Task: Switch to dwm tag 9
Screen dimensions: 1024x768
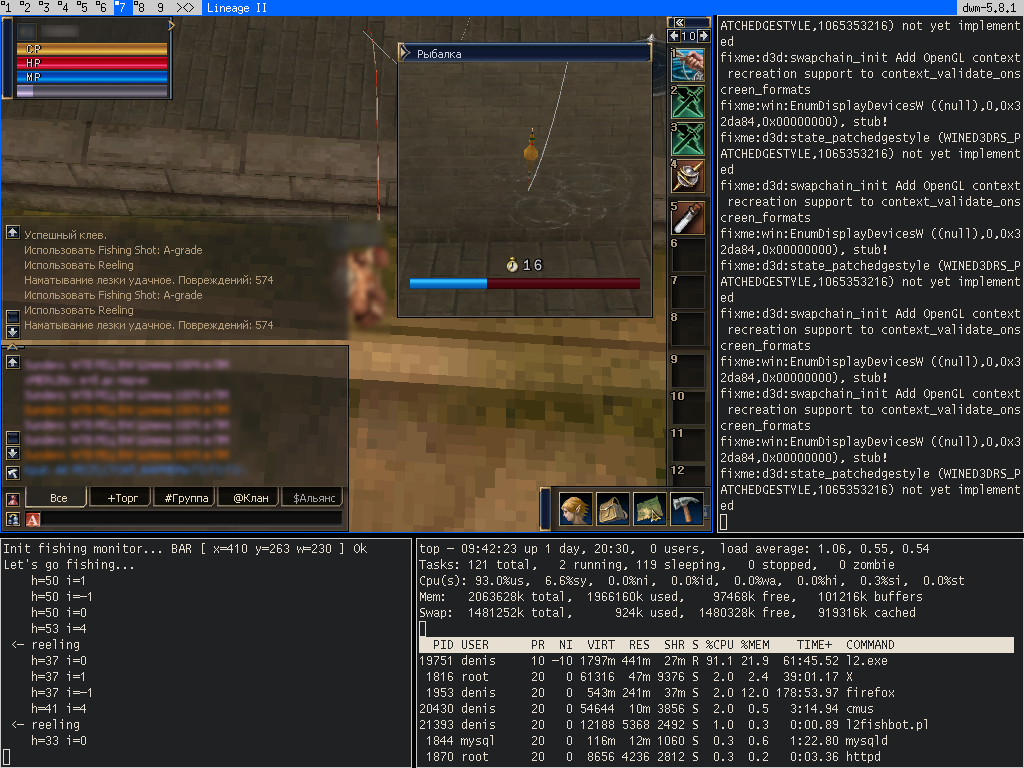Action: coord(161,8)
